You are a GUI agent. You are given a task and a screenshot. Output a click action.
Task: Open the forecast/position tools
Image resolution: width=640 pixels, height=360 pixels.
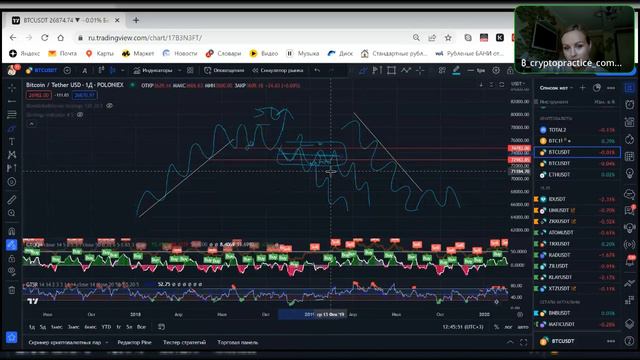(x=12, y=168)
